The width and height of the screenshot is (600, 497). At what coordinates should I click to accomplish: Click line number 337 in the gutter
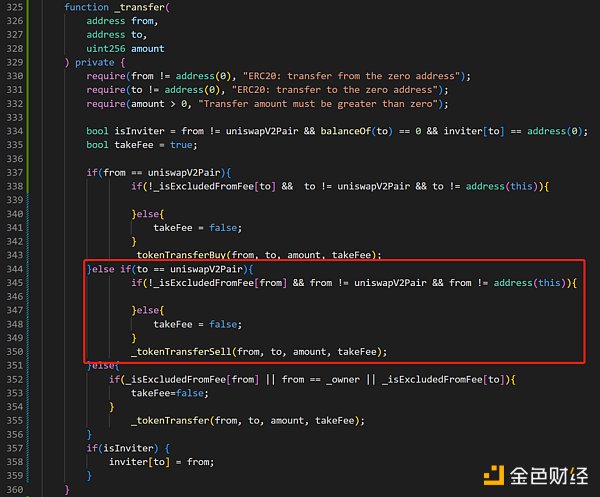click(15, 173)
